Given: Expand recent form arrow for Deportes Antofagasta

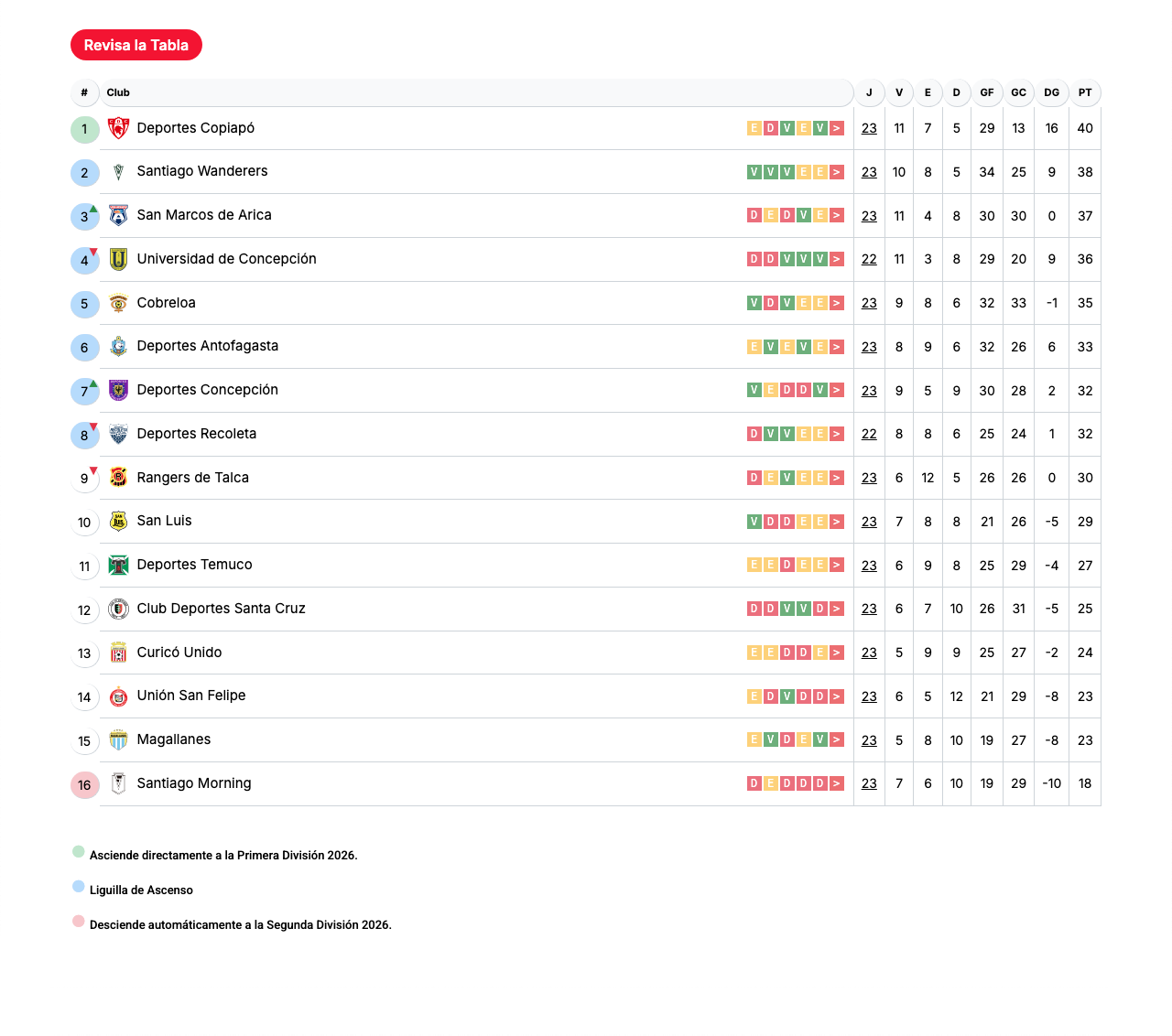Looking at the screenshot, I should [837, 347].
